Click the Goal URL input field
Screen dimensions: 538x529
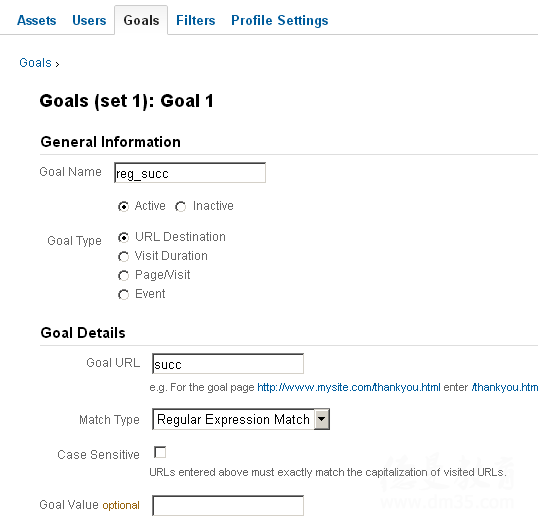pos(228,364)
